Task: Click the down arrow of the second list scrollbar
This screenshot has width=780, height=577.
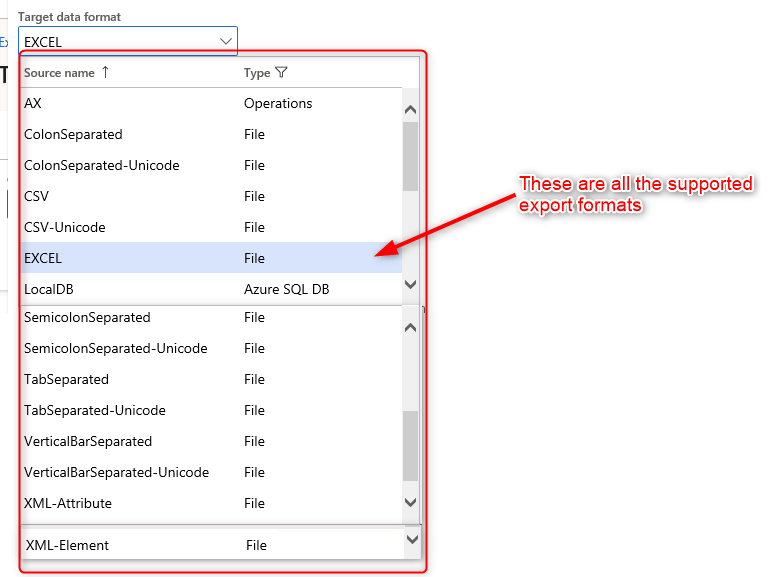Action: point(410,502)
